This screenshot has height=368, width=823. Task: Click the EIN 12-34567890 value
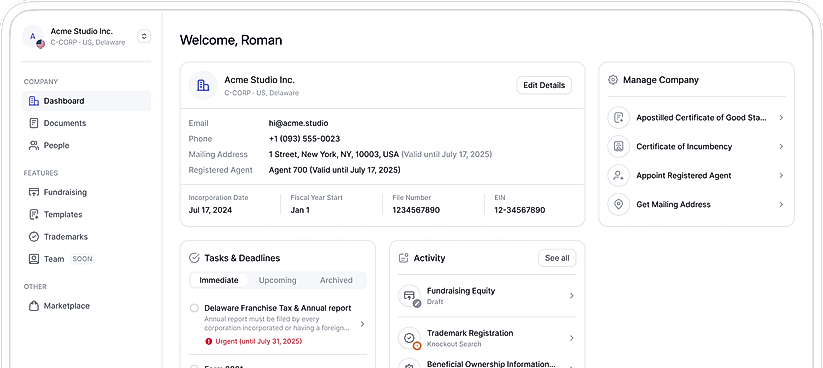[520, 210]
